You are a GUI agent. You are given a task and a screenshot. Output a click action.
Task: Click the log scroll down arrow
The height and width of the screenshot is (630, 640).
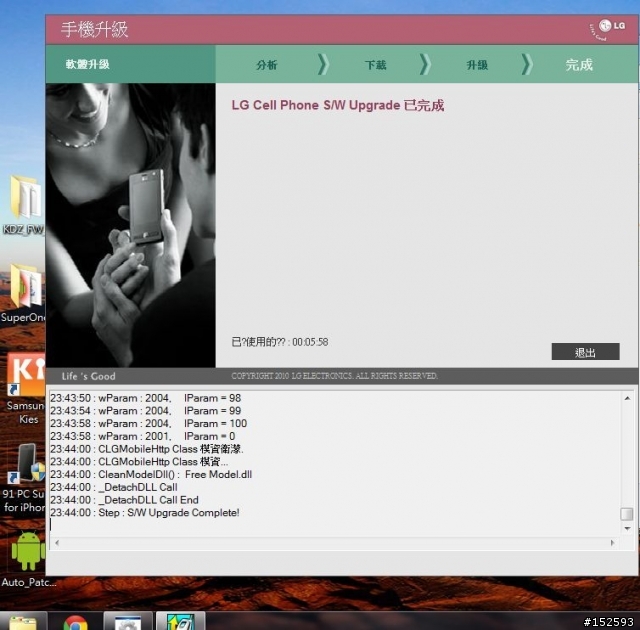pyautogui.click(x=627, y=528)
